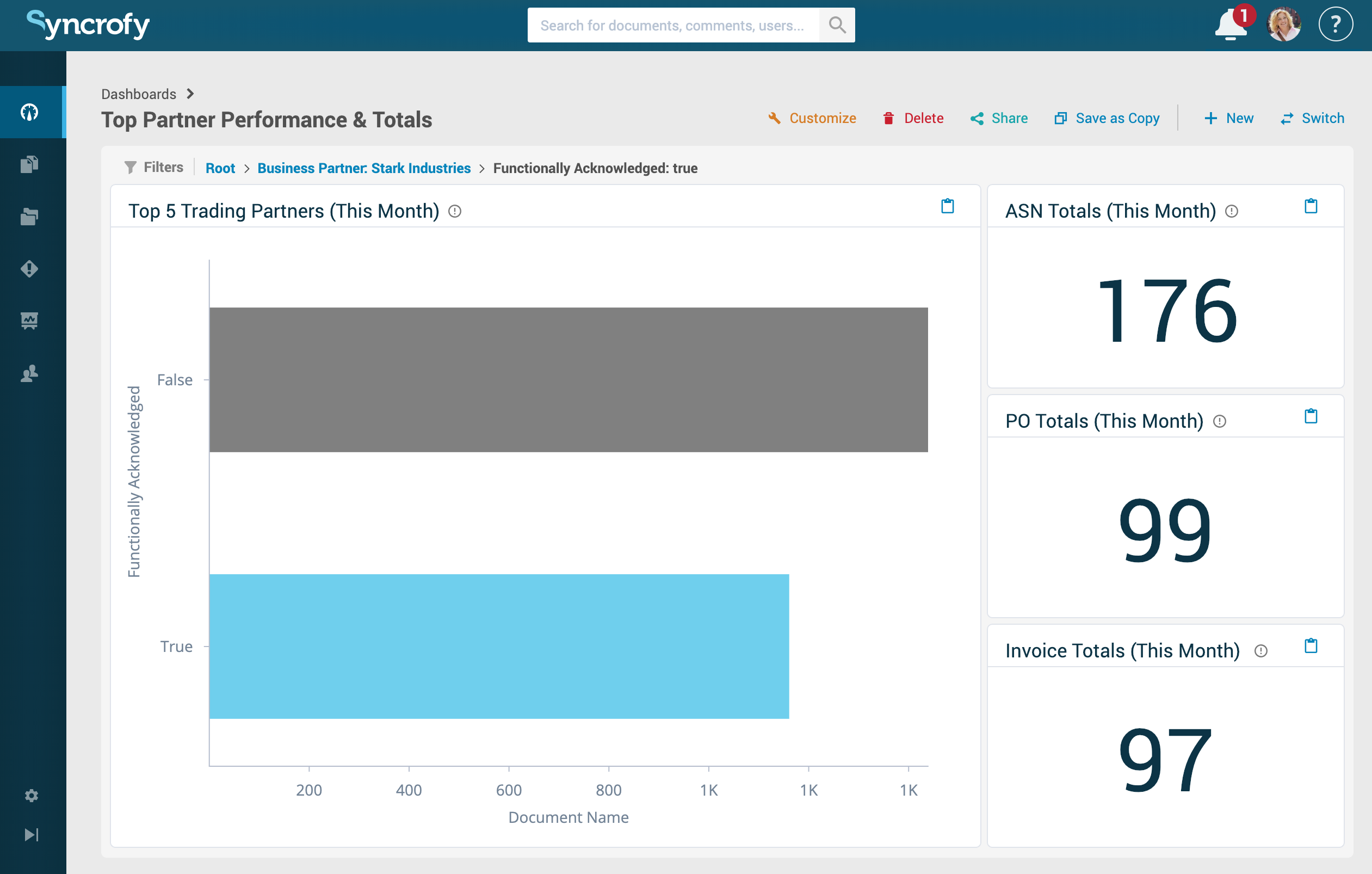Open the settings gear in sidebar
1372x874 pixels.
tap(32, 795)
